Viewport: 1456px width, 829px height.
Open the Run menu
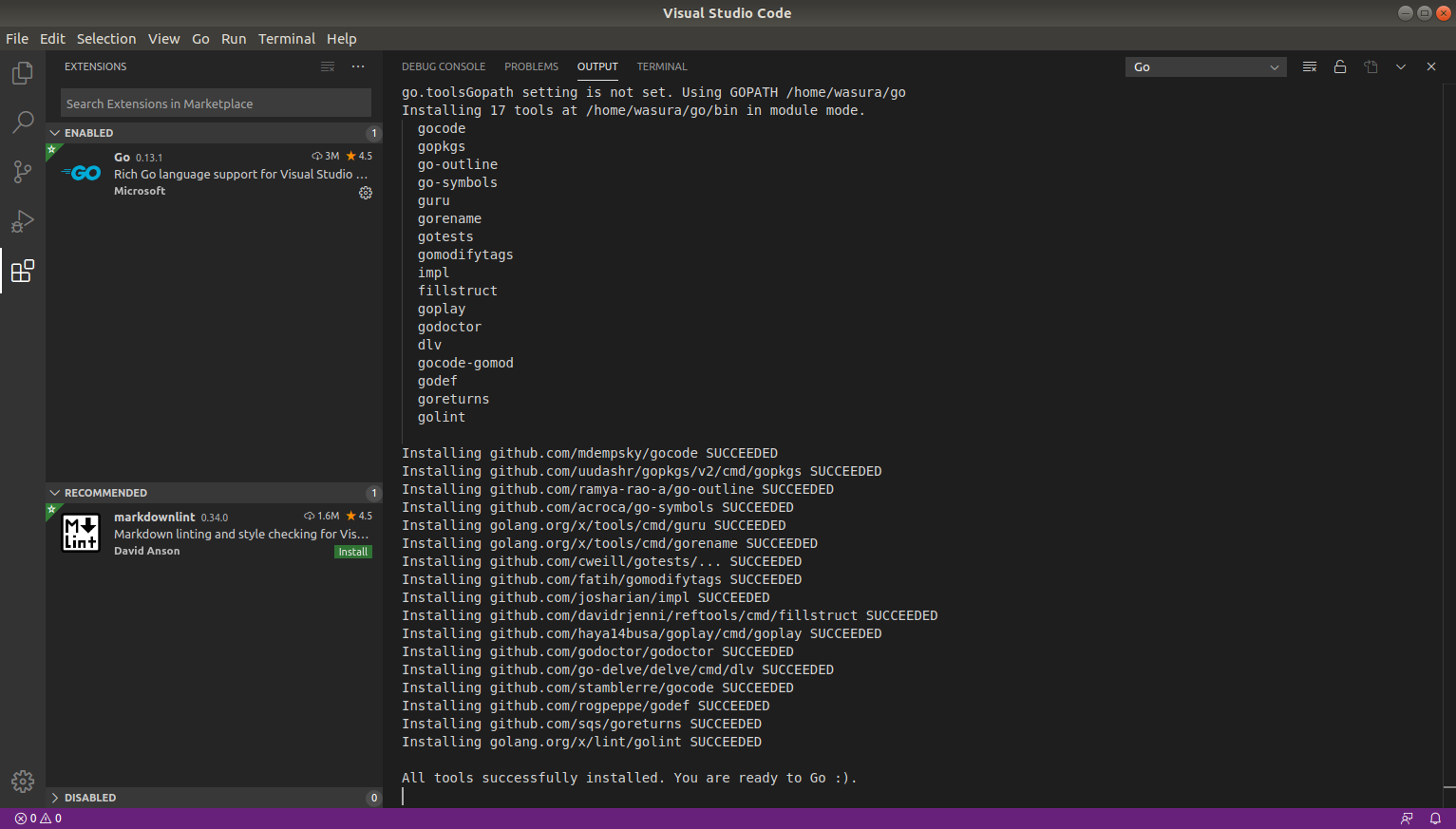(234, 39)
